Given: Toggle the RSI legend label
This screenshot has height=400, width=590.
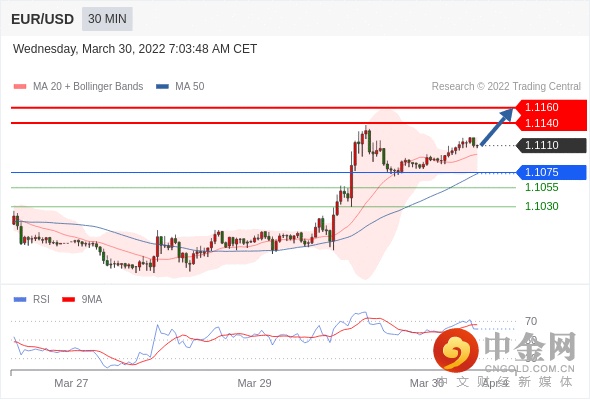Looking at the screenshot, I should coord(41,299).
